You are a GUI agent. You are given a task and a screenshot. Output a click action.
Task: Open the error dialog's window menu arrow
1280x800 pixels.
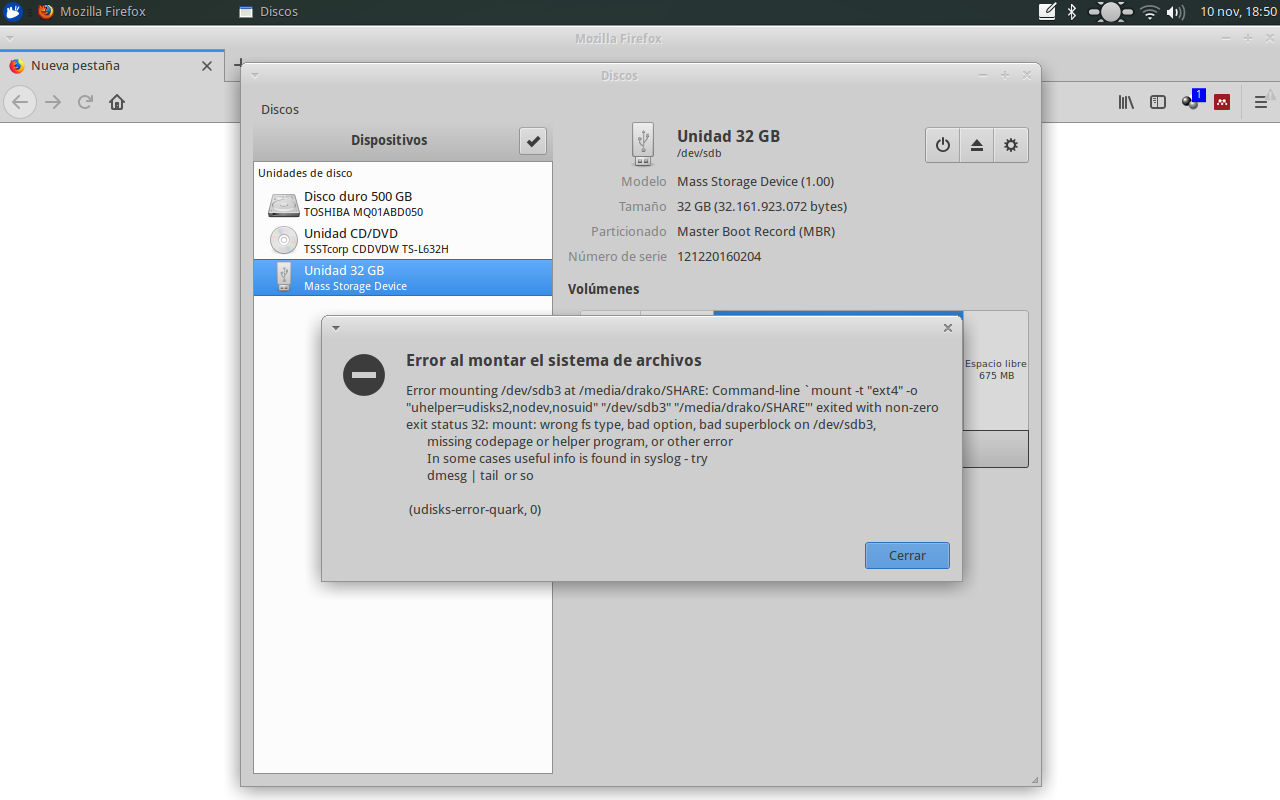pos(336,327)
